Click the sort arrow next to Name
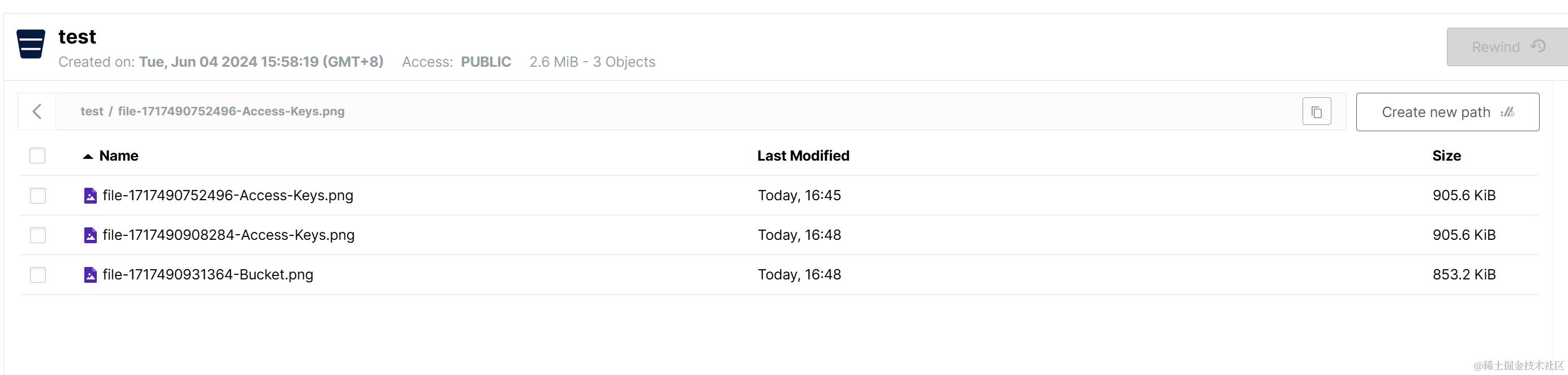Image resolution: width=1568 pixels, height=375 pixels. [x=88, y=156]
